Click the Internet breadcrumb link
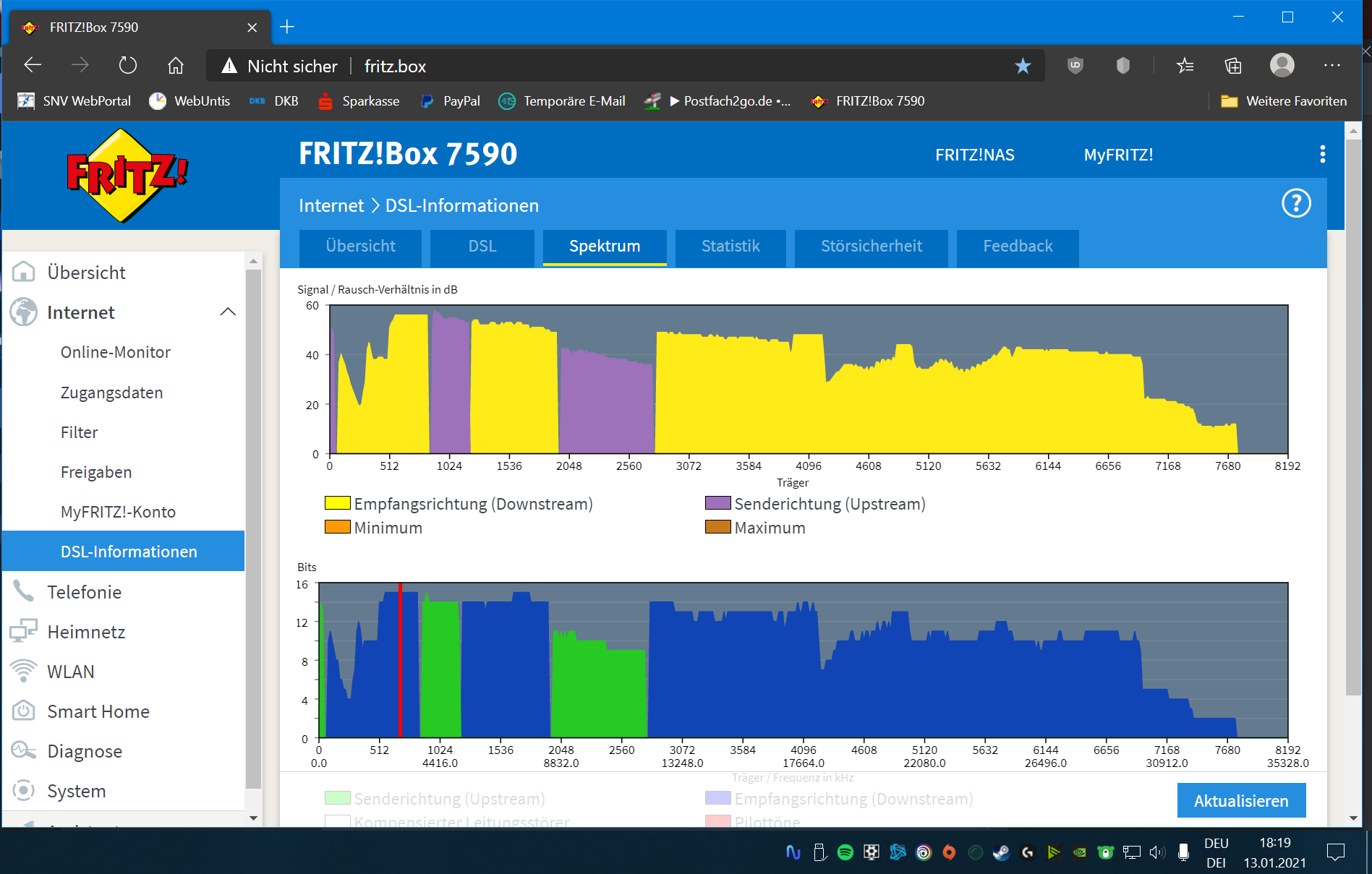The height and width of the screenshot is (874, 1372). click(331, 206)
